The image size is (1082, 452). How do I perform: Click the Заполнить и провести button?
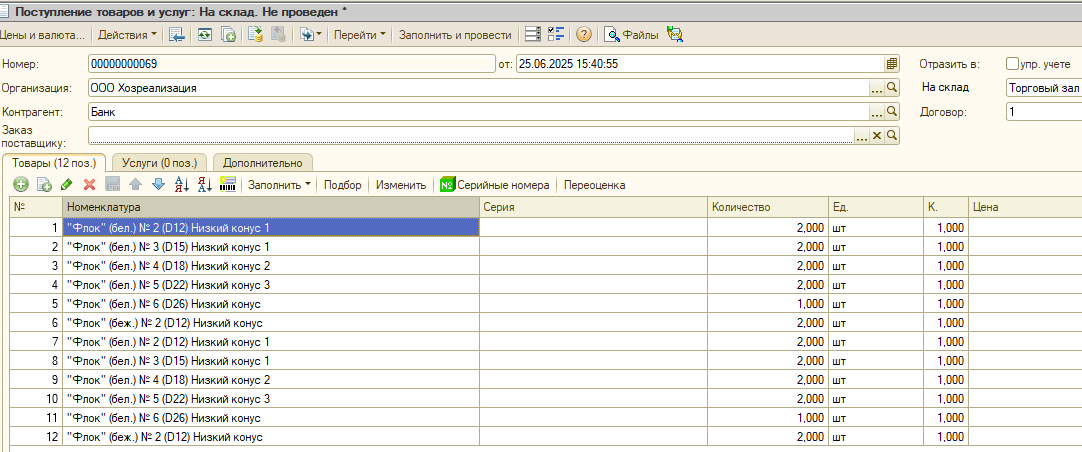pos(455,35)
